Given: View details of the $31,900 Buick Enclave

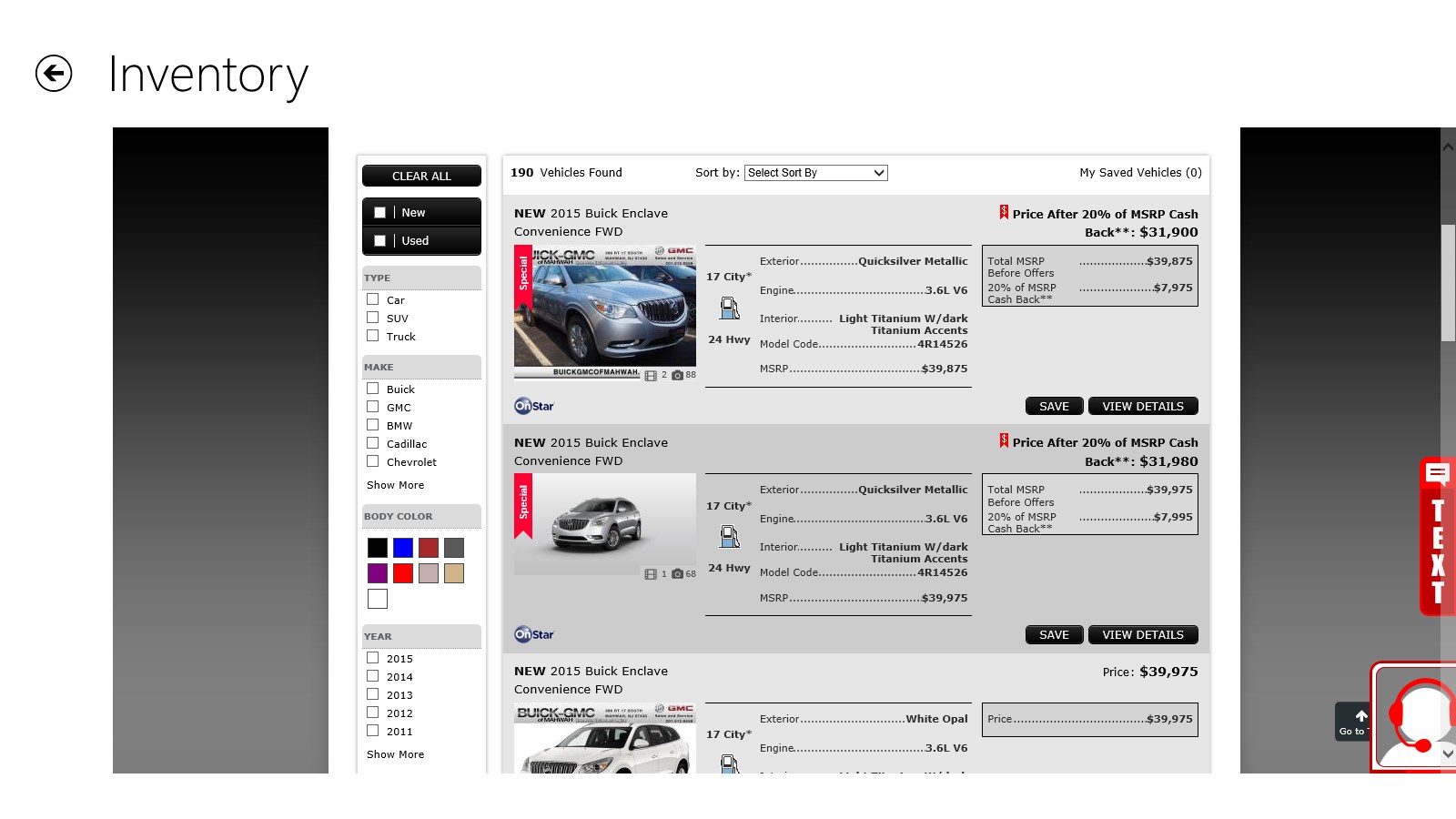Looking at the screenshot, I should [1143, 406].
